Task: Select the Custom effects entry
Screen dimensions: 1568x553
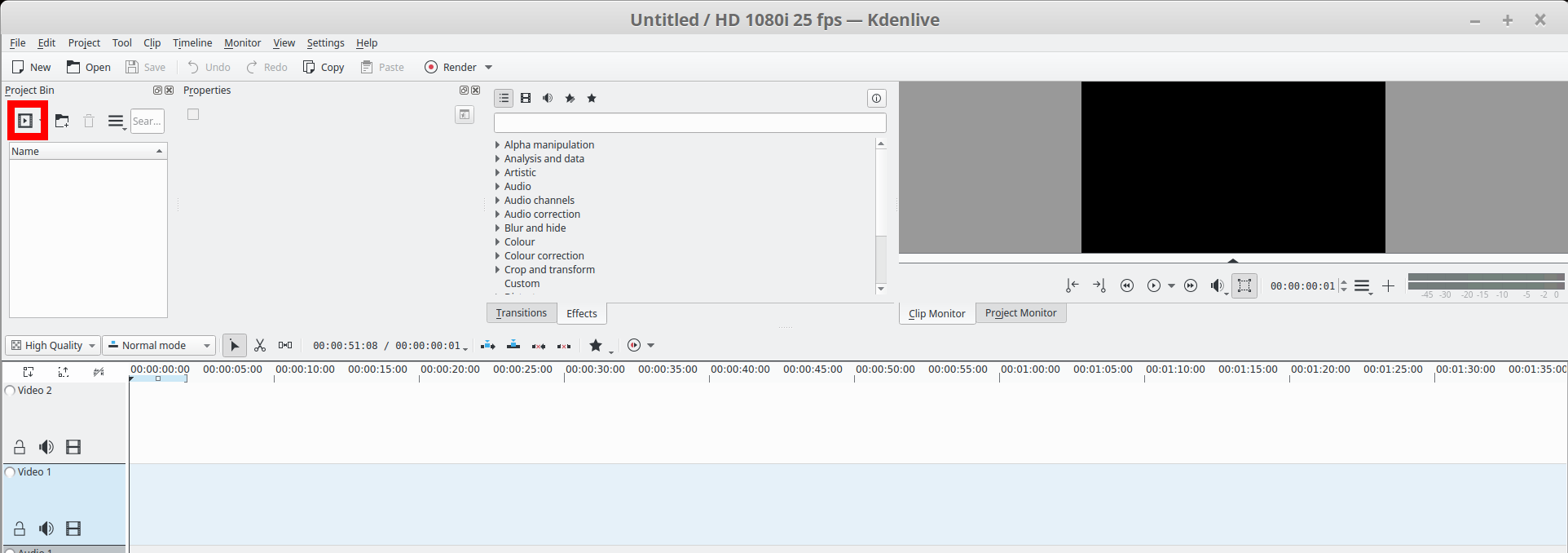Action: [x=522, y=284]
